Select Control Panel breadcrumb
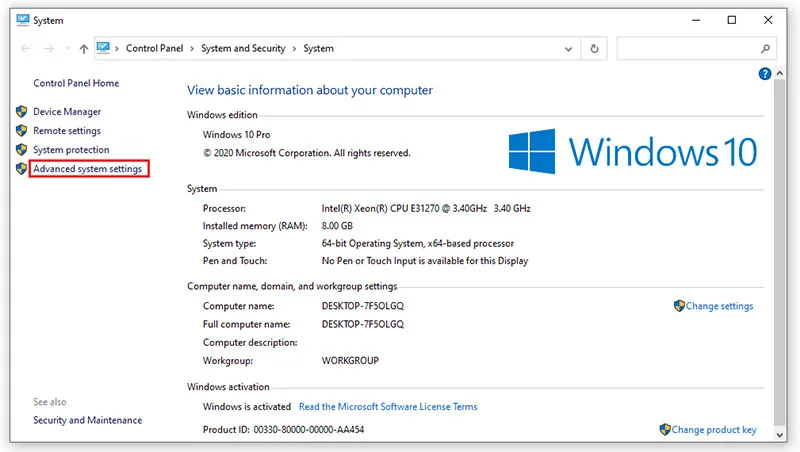The image size is (800, 452). [x=154, y=48]
